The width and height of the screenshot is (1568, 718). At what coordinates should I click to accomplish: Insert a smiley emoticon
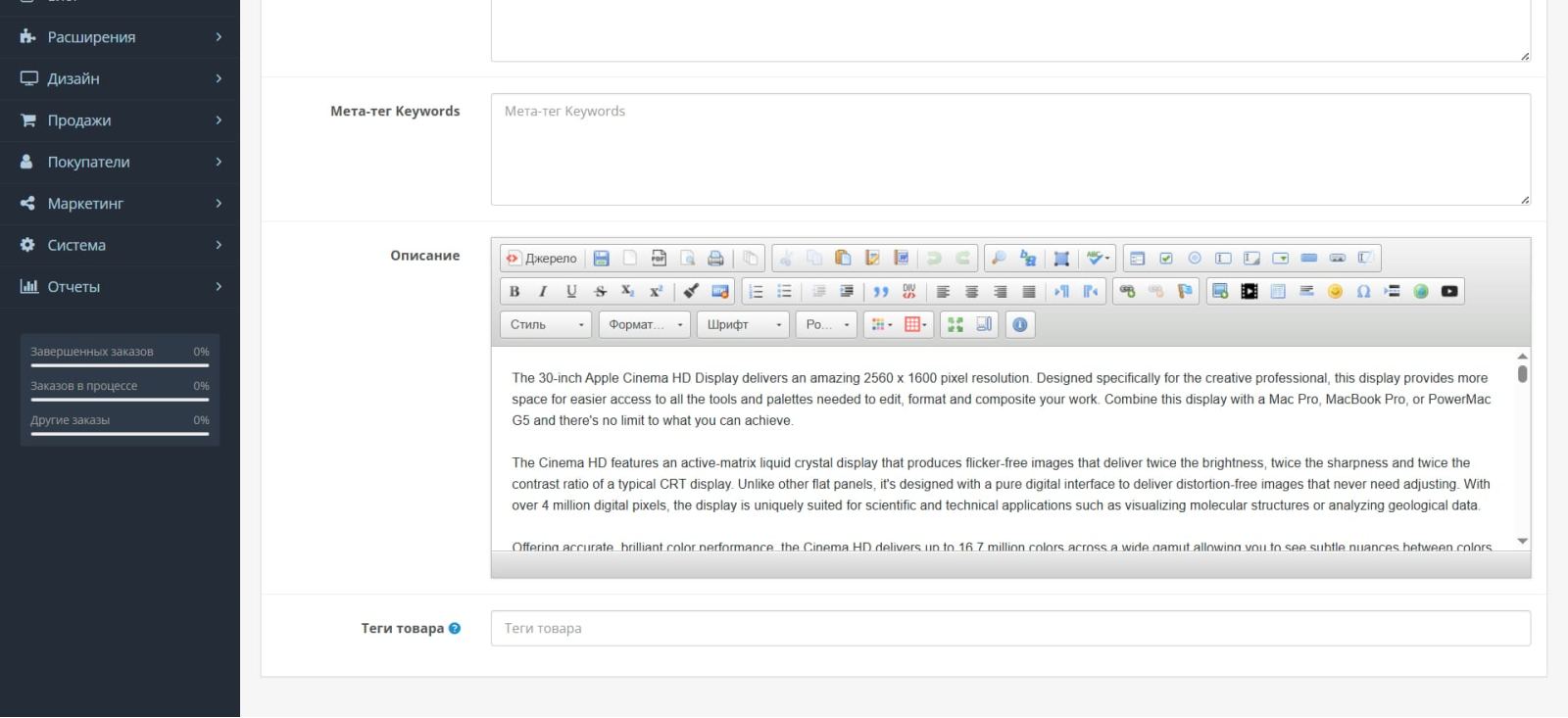coord(1335,292)
